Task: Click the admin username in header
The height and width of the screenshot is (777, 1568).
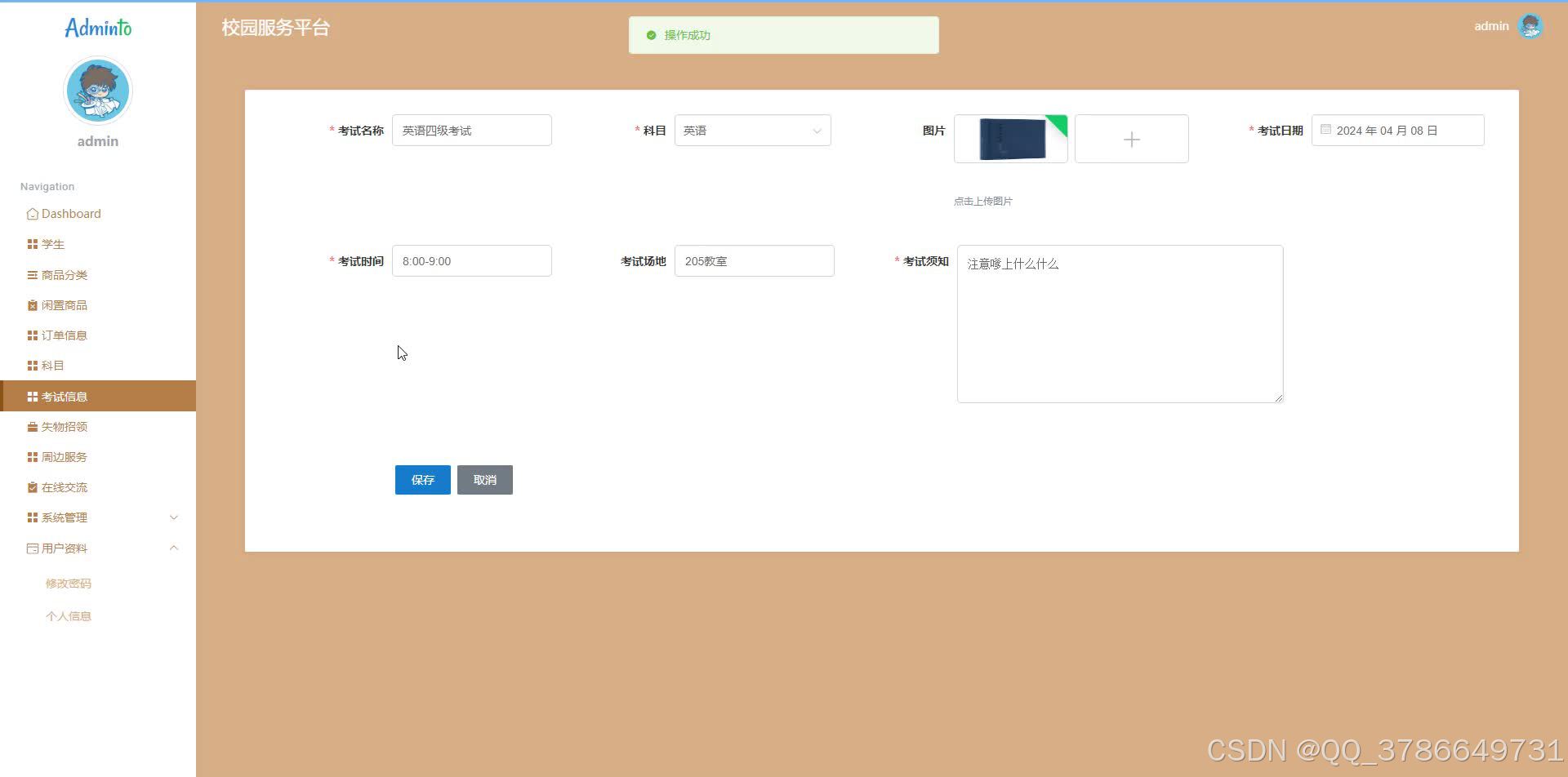Action: (1491, 26)
